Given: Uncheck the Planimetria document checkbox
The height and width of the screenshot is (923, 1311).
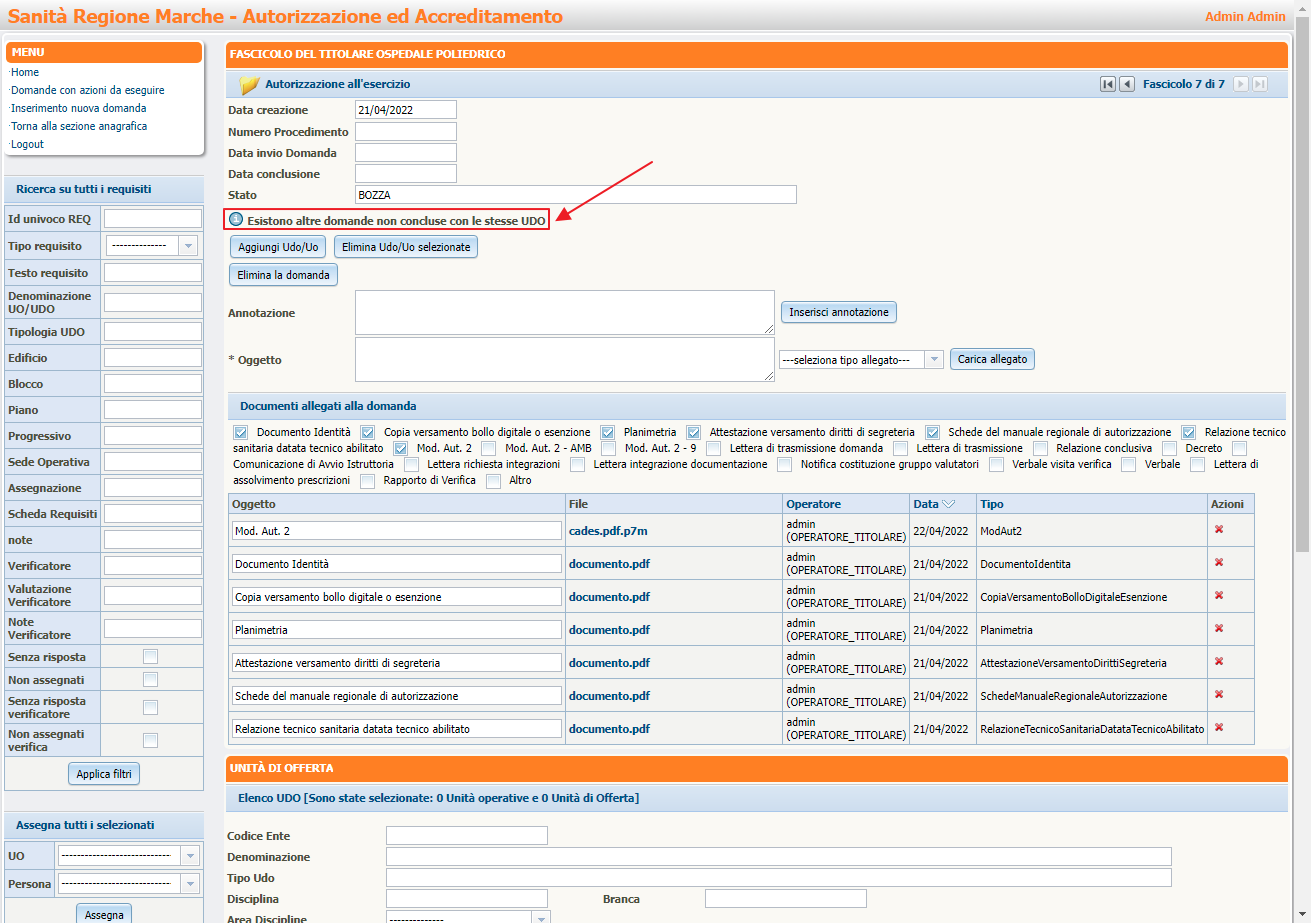Looking at the screenshot, I should pyautogui.click(x=608, y=432).
